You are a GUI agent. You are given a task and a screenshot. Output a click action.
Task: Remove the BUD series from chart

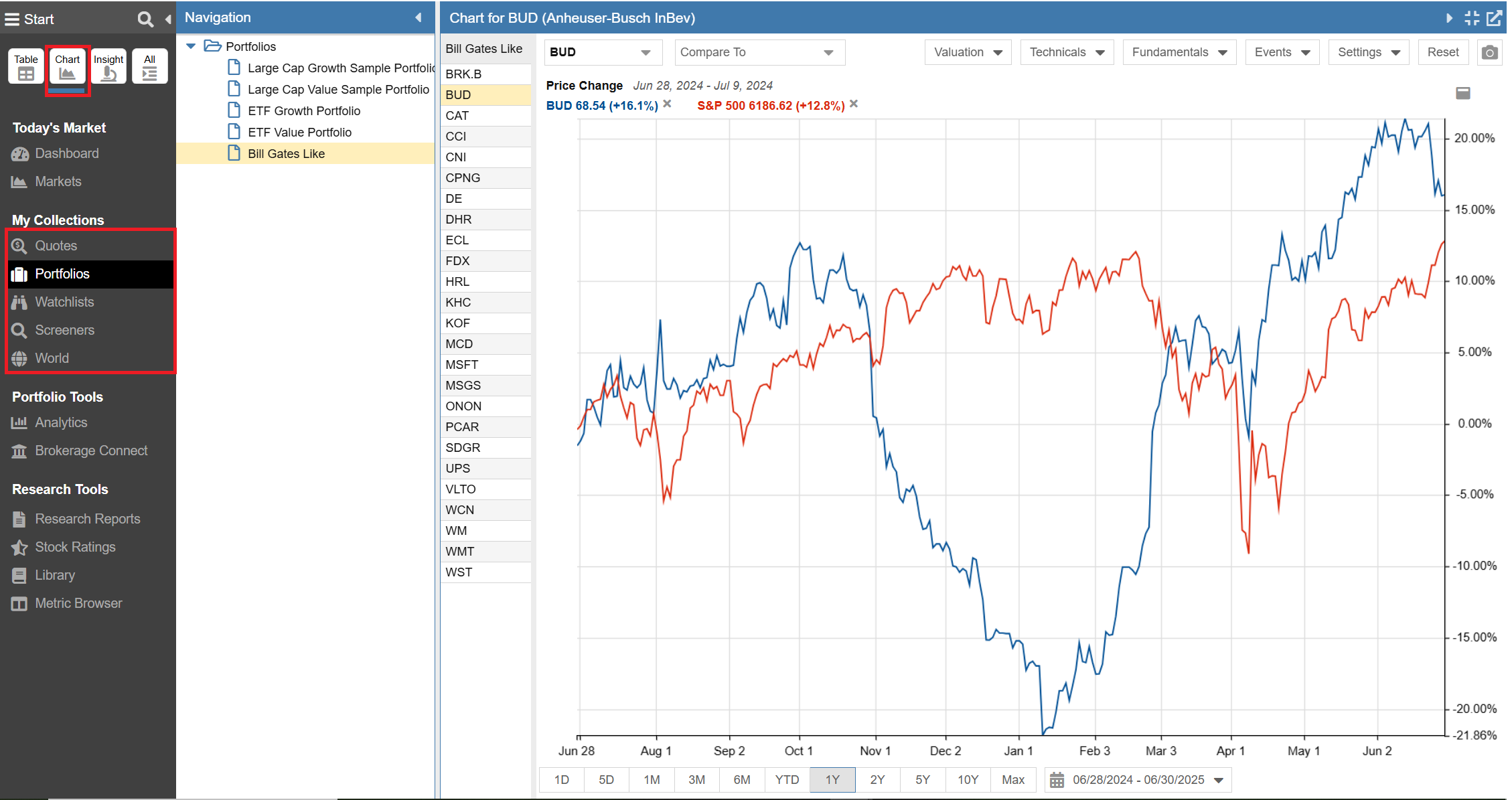pyautogui.click(x=668, y=104)
